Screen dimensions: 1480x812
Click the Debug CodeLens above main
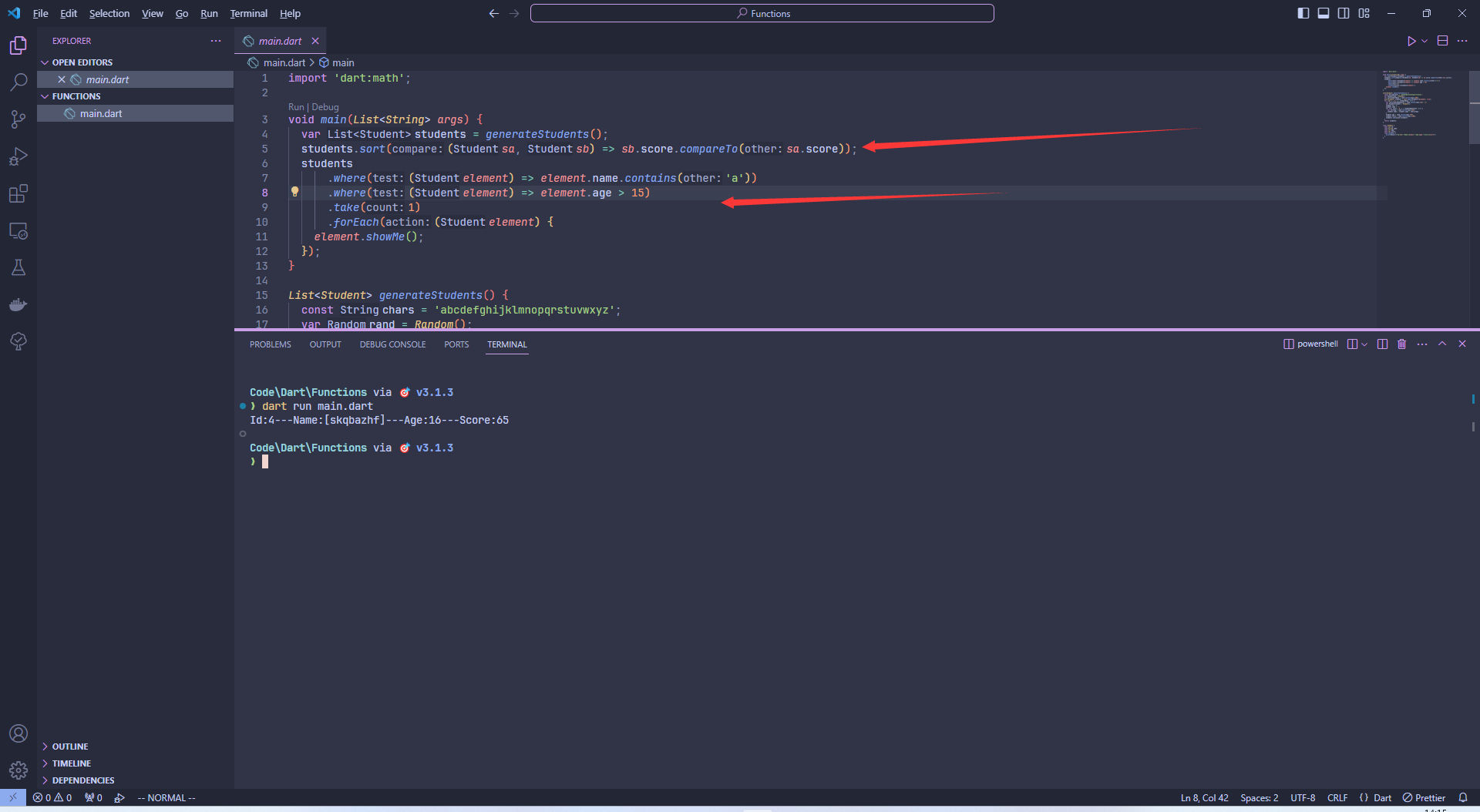(325, 107)
